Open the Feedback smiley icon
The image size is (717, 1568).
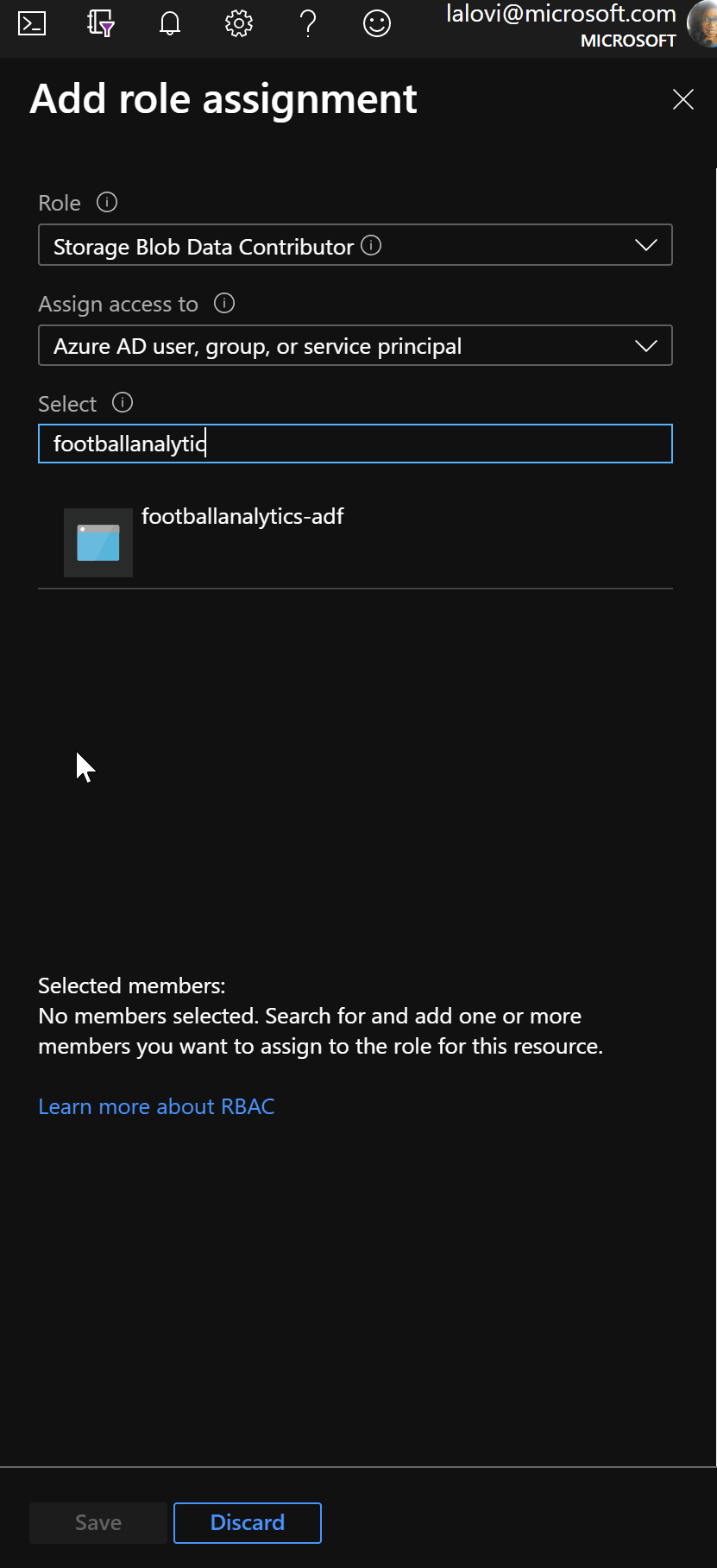point(377,23)
